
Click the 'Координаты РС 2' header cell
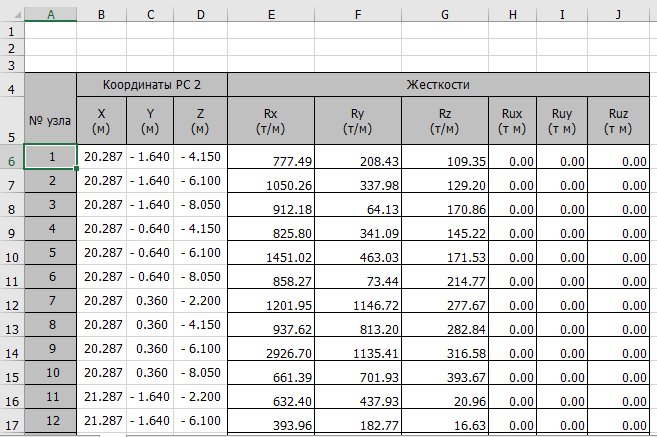click(x=152, y=85)
